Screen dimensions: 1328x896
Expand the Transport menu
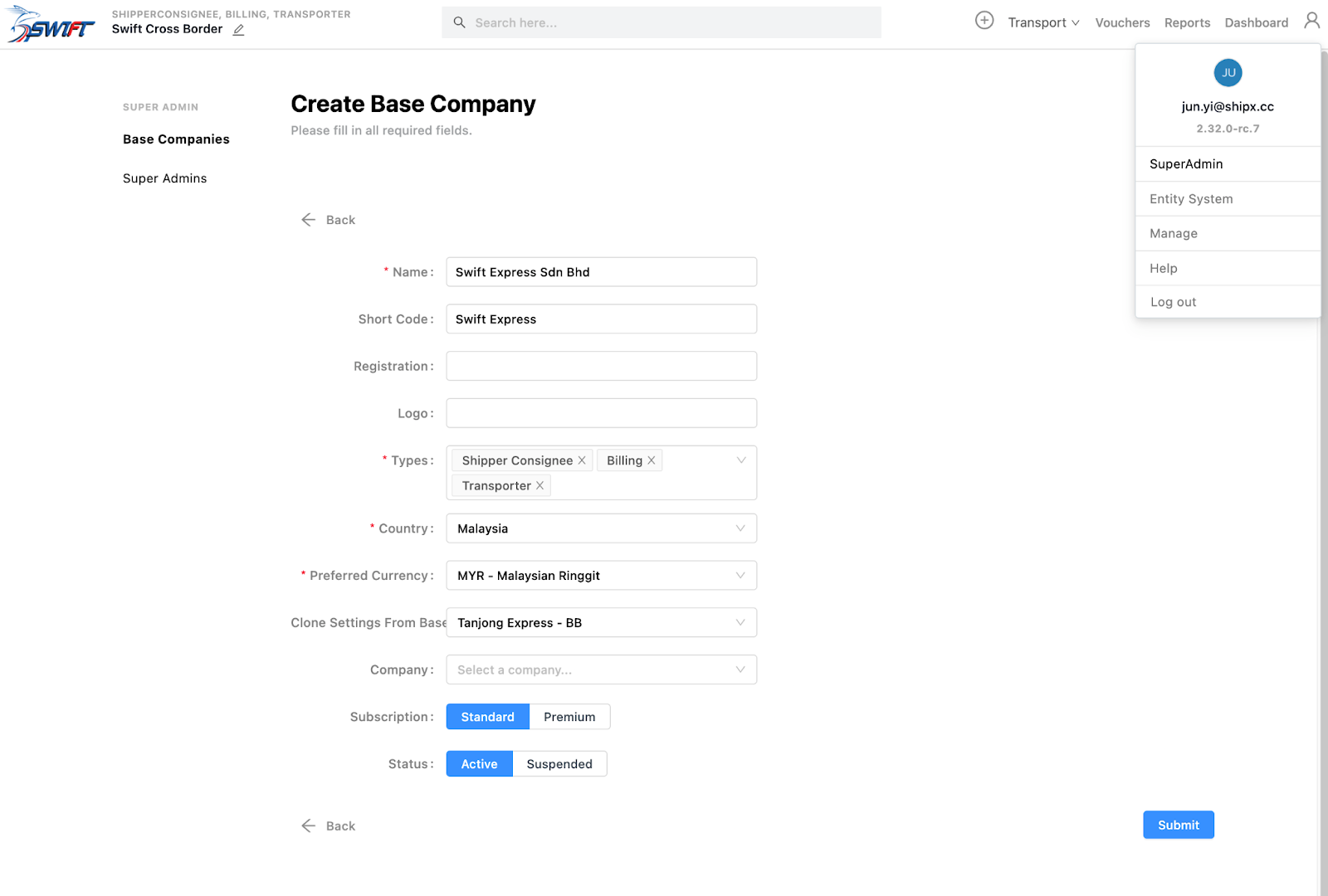click(x=1043, y=22)
